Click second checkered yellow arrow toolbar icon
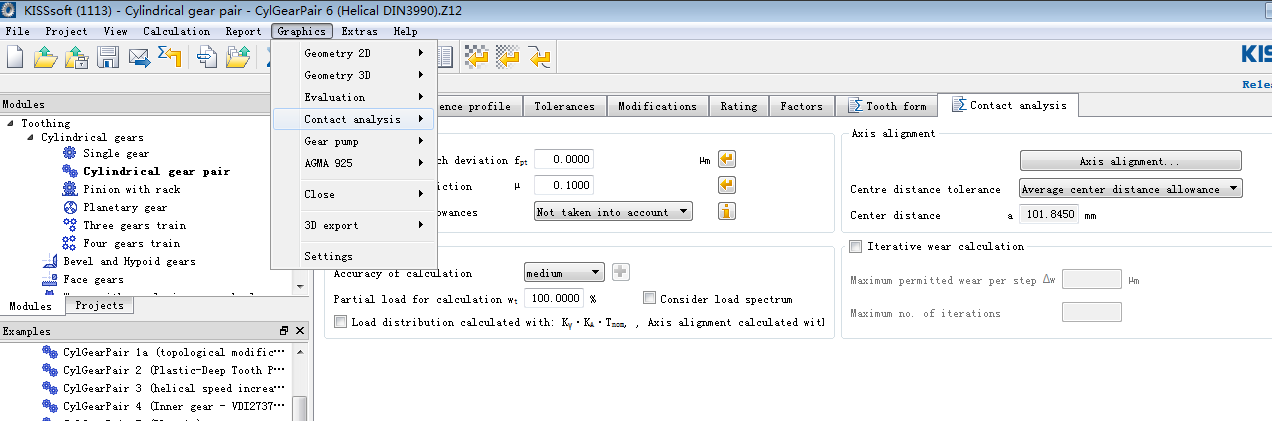This screenshot has width=1272, height=421. (x=508, y=58)
